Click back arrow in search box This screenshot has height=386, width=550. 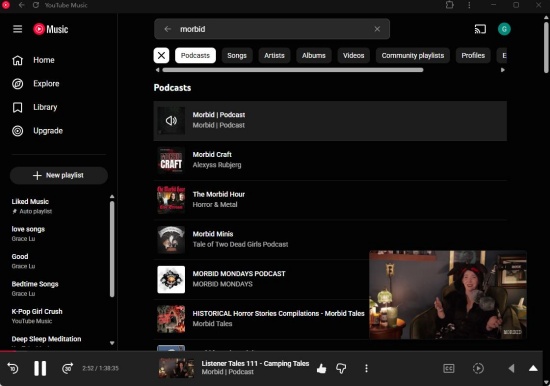coord(168,29)
